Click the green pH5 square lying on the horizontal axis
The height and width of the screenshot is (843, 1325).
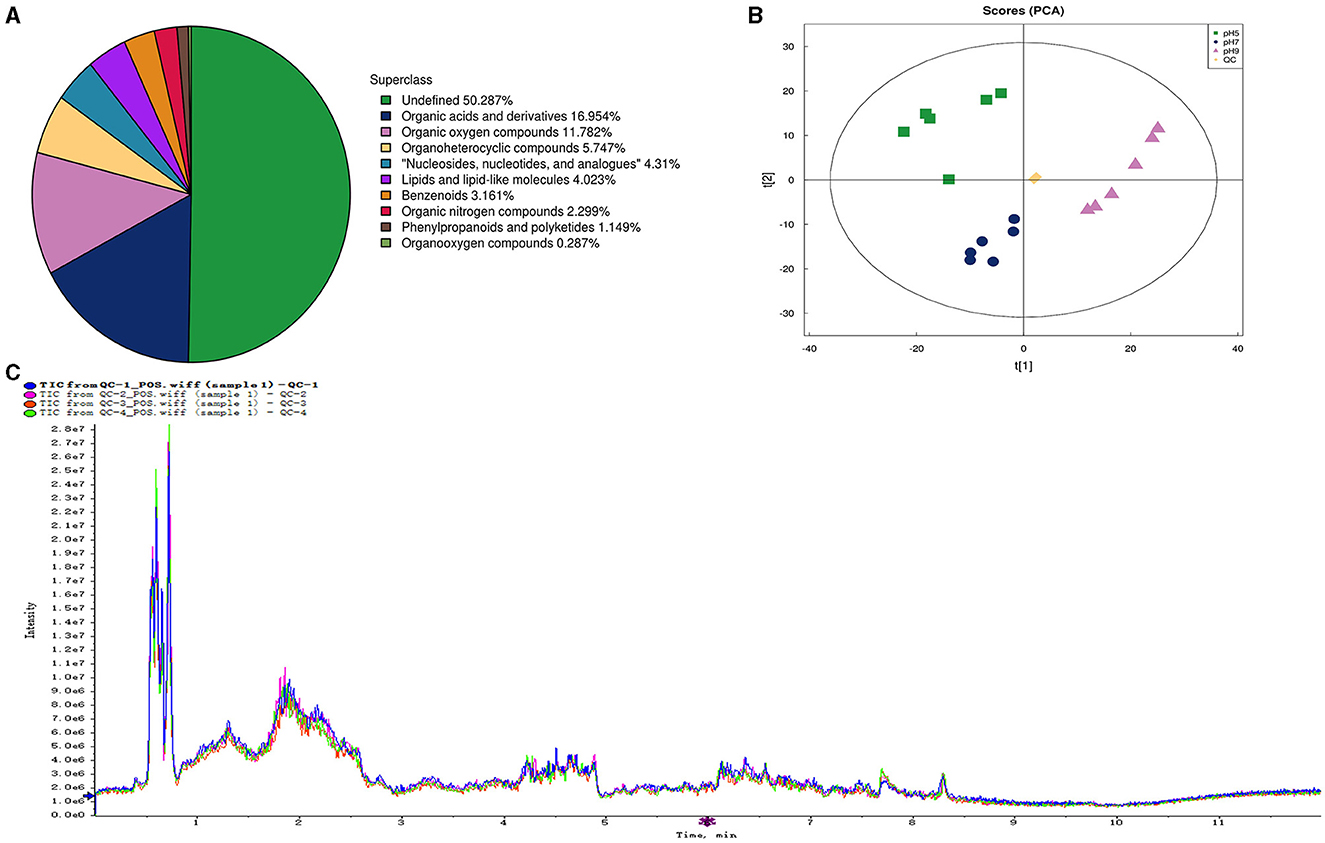point(949,179)
